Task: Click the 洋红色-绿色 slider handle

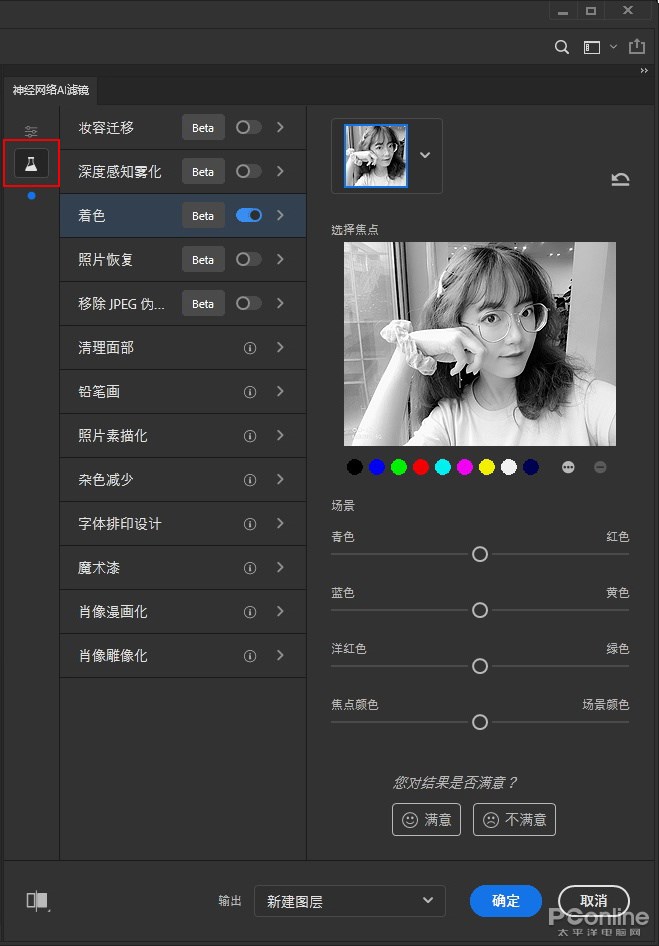Action: 480,666
